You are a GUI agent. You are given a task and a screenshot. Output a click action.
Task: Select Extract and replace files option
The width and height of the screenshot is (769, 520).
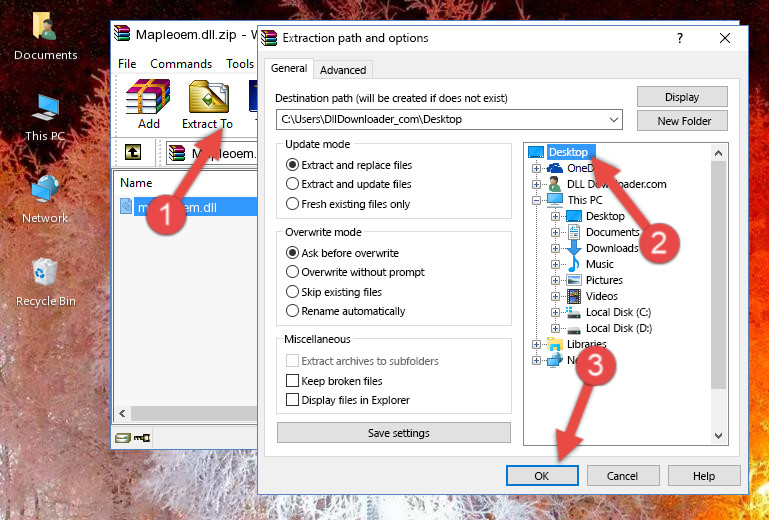point(349,165)
